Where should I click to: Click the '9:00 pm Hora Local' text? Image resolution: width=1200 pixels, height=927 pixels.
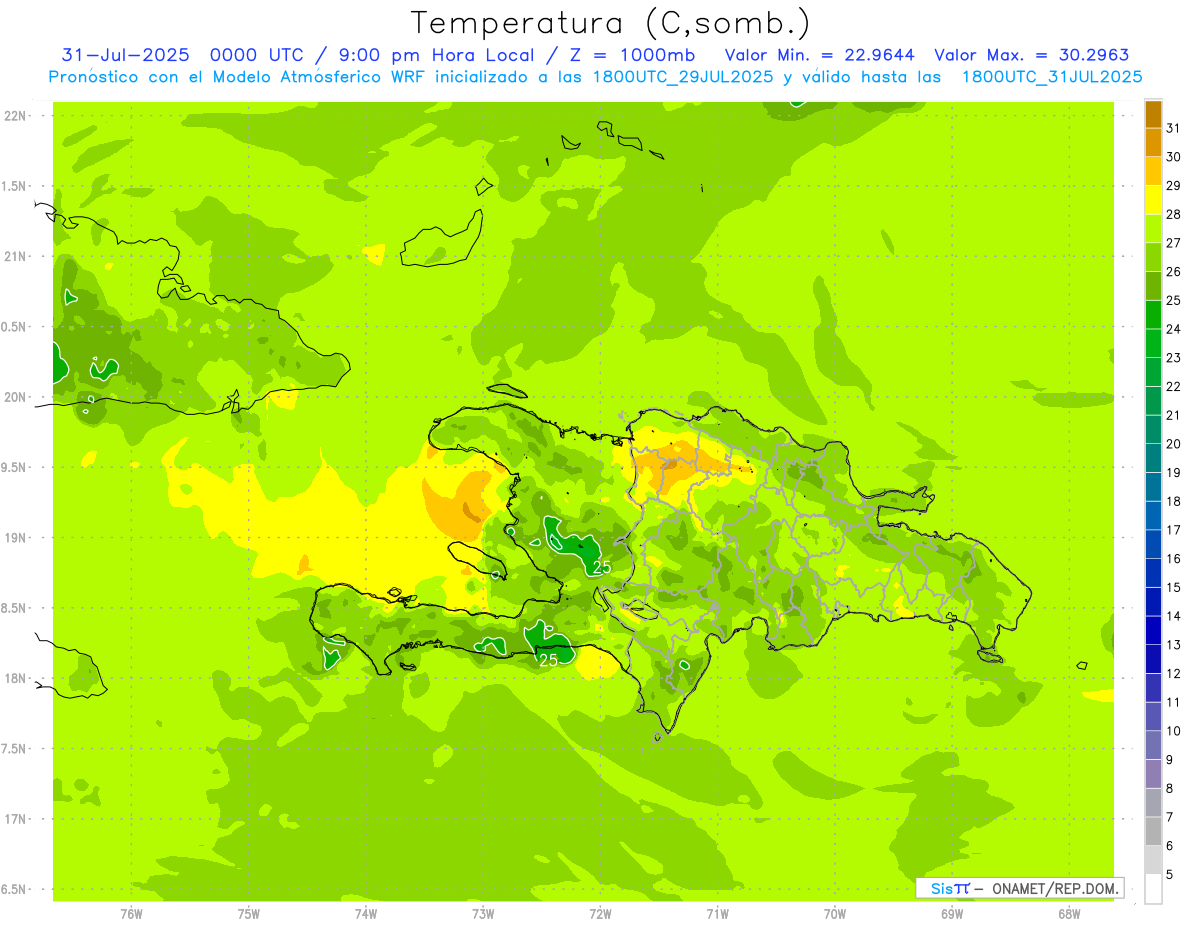tap(437, 55)
